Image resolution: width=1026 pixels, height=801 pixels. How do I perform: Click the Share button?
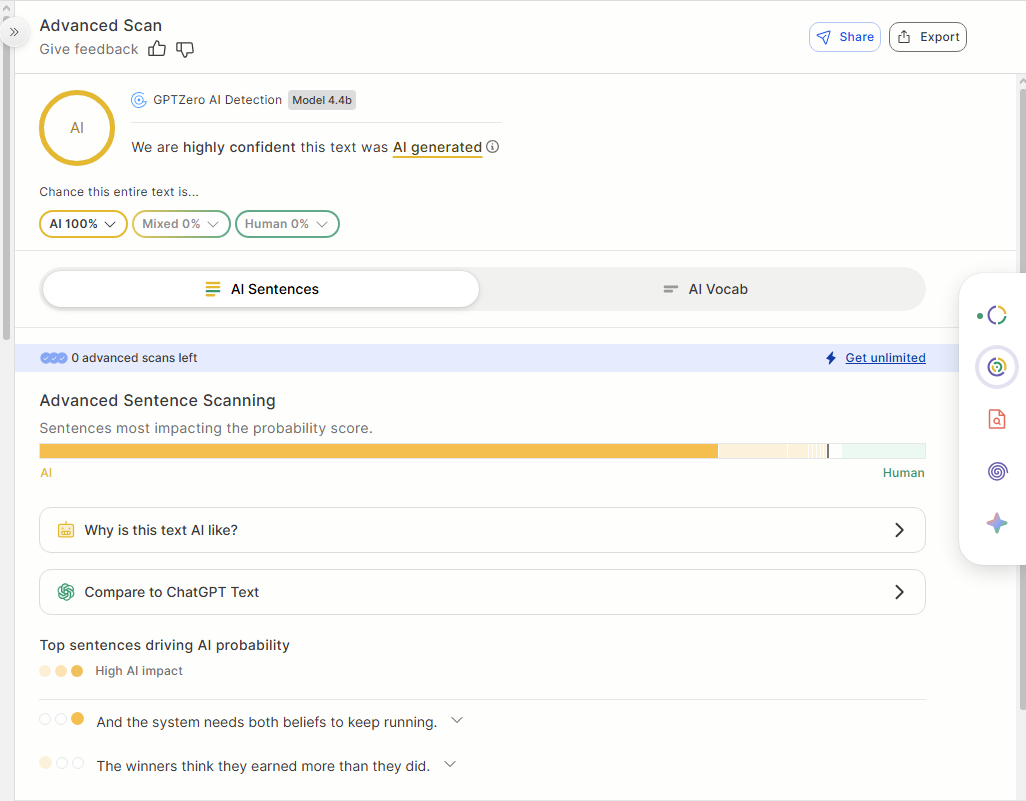click(845, 37)
